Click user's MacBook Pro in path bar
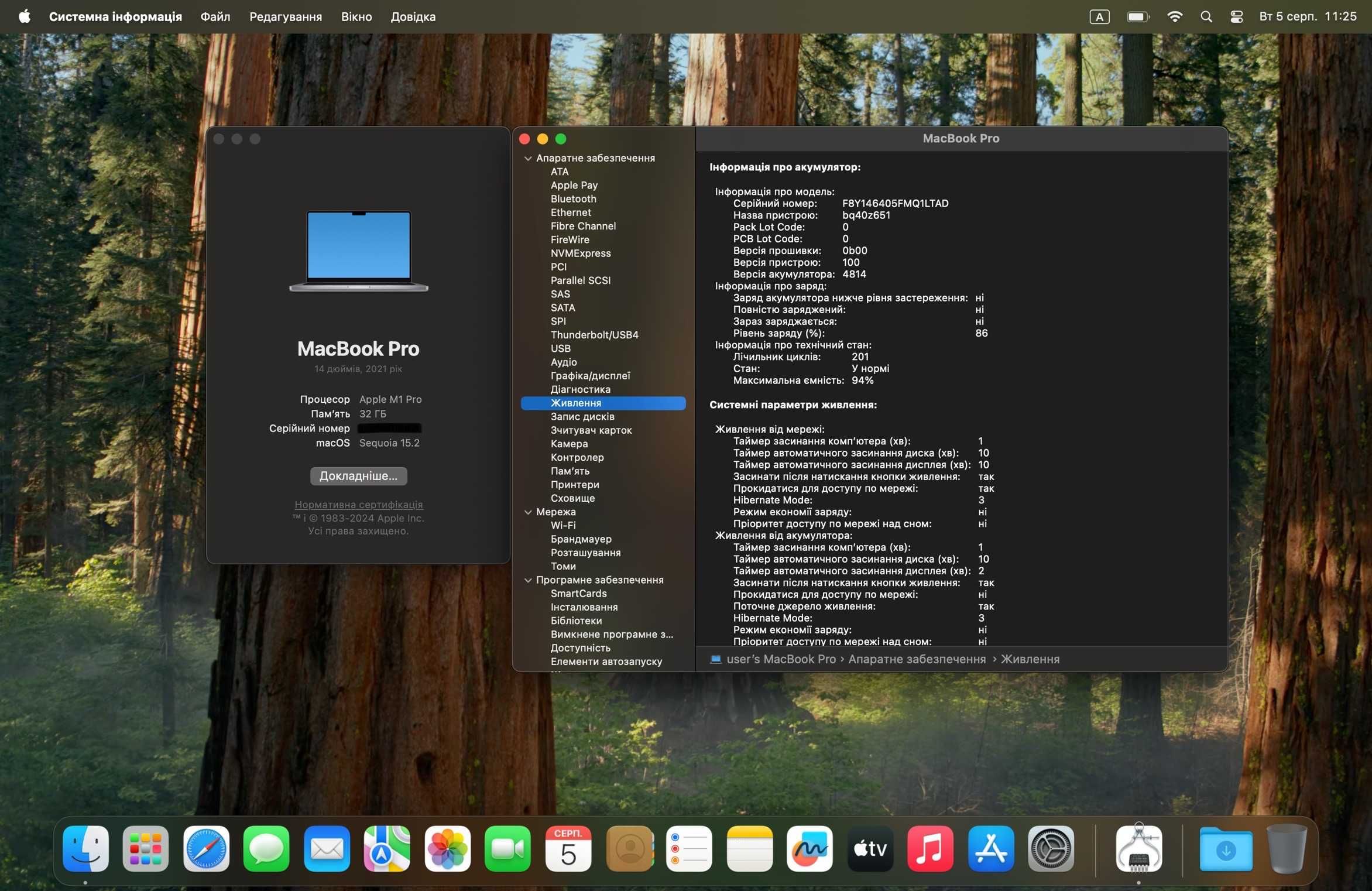The width and height of the screenshot is (1372, 891). point(781,659)
